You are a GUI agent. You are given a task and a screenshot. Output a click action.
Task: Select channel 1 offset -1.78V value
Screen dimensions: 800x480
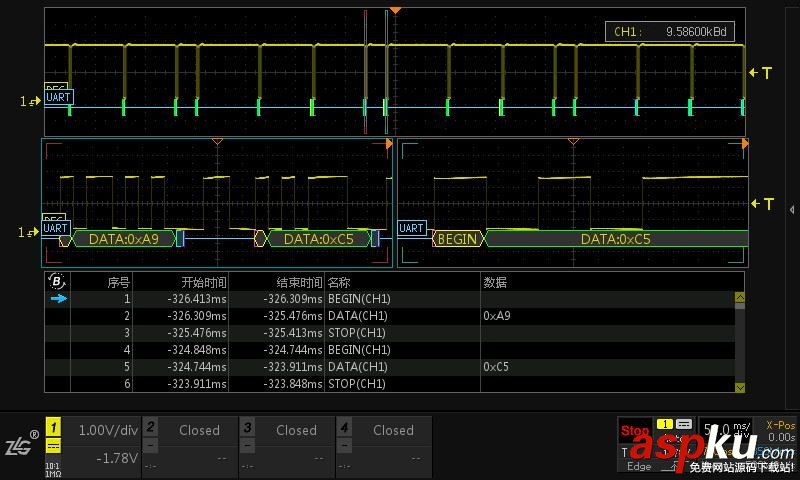(117, 458)
